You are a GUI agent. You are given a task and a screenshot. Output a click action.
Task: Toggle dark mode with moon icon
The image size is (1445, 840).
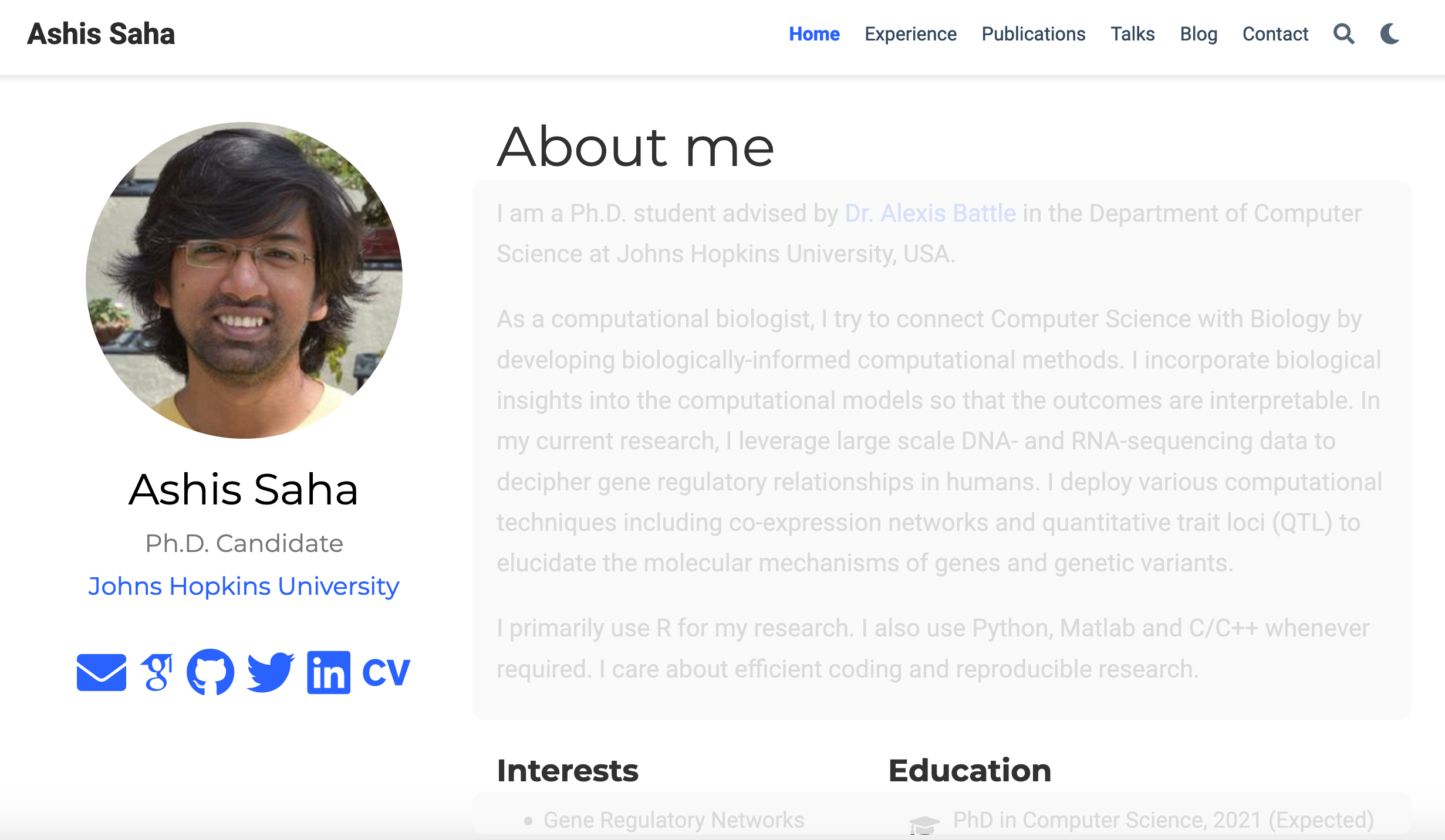click(x=1390, y=34)
